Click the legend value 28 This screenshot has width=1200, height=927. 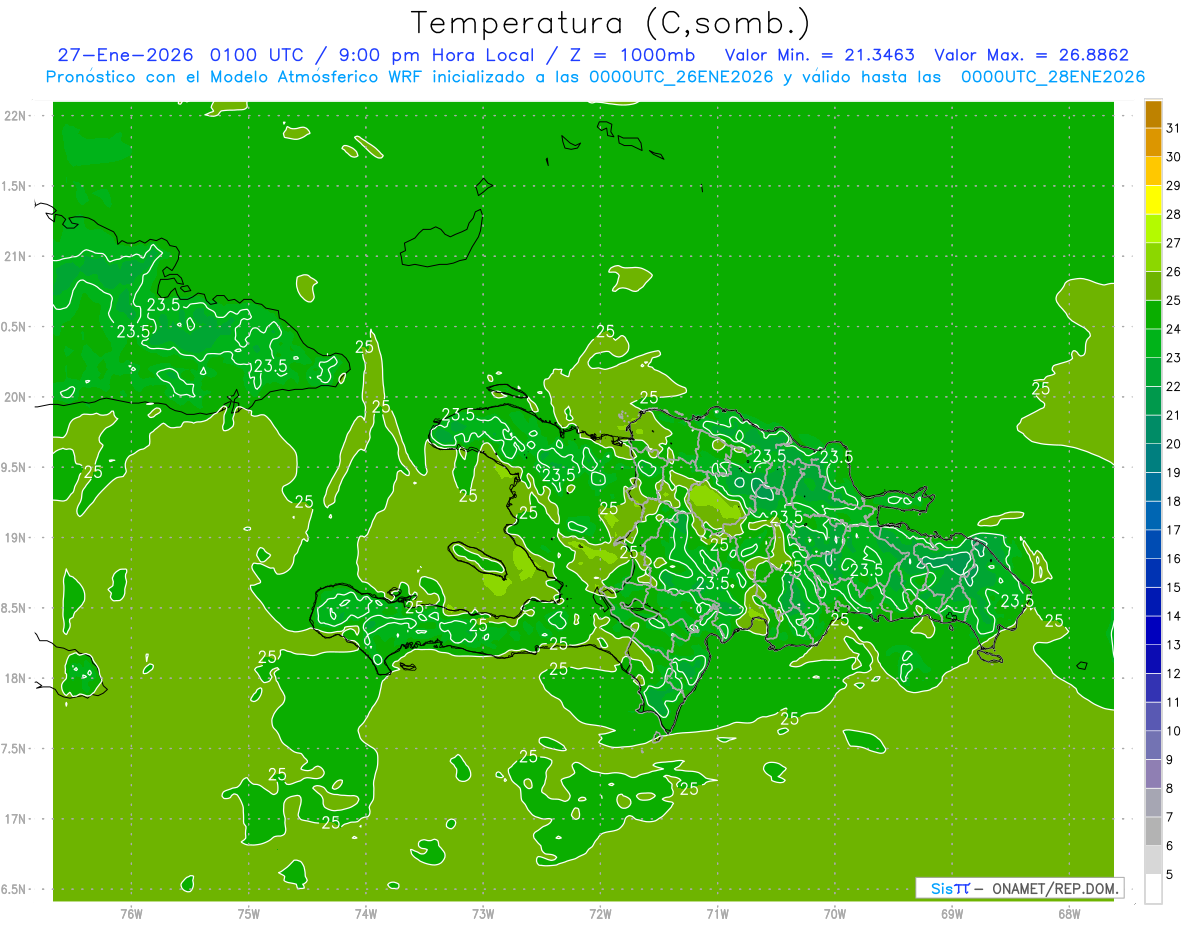click(1173, 214)
